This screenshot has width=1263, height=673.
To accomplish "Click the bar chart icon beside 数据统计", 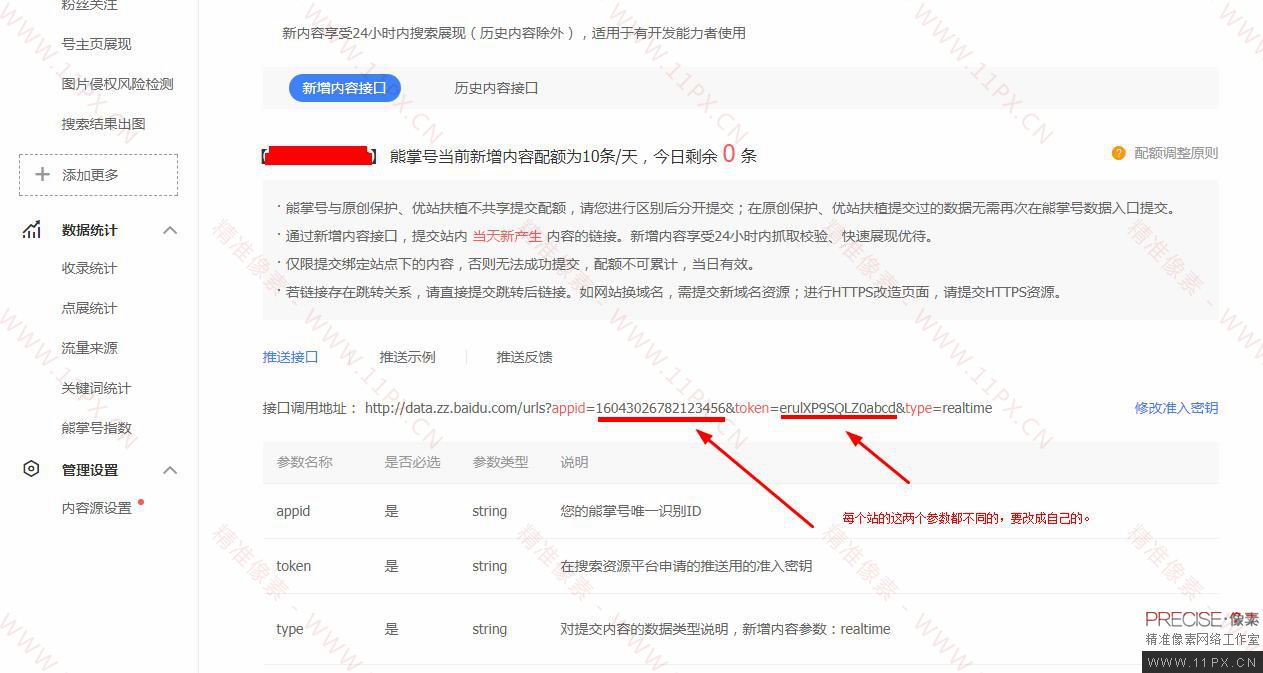I will 31,229.
